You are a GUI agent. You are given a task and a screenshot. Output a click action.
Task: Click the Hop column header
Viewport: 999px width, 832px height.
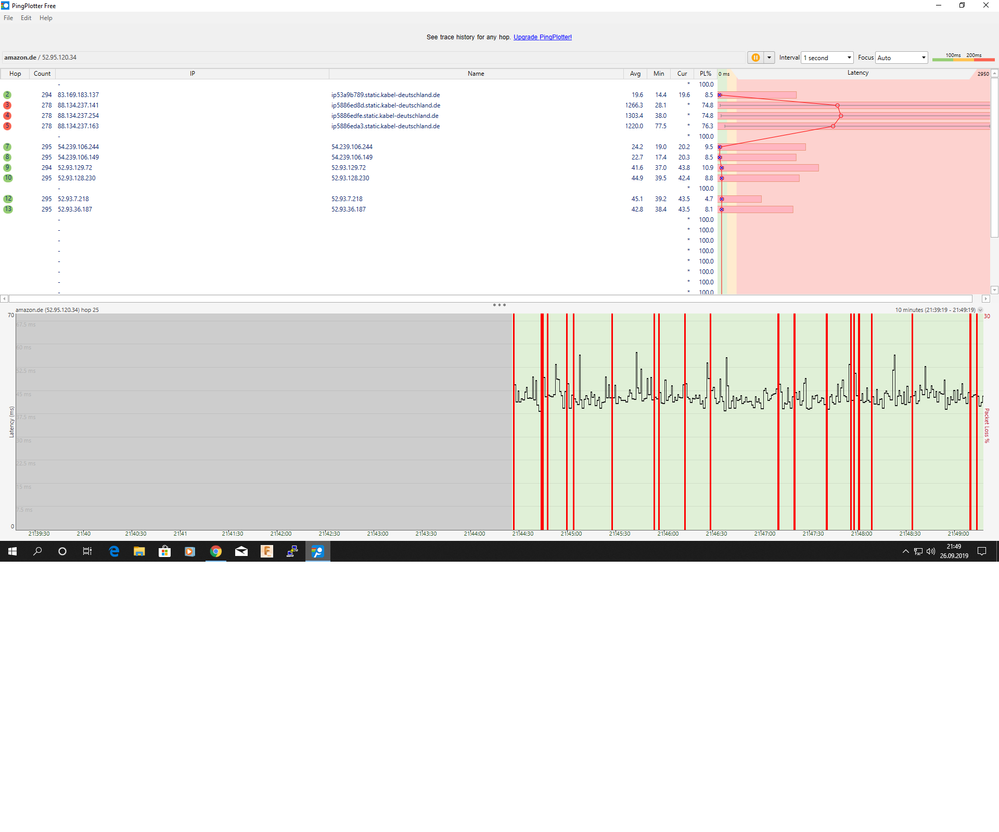(15, 74)
